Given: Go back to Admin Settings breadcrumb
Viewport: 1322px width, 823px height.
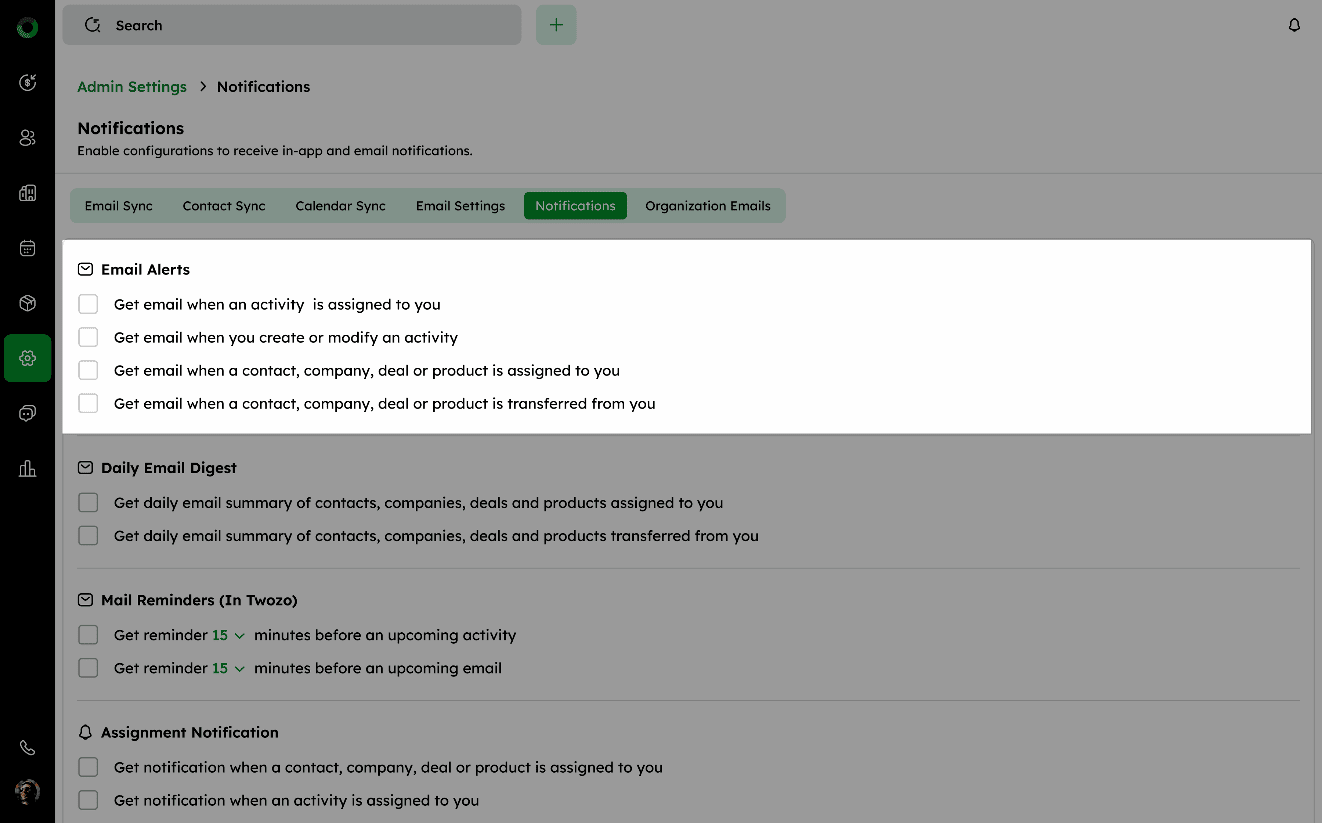Looking at the screenshot, I should pos(132,87).
